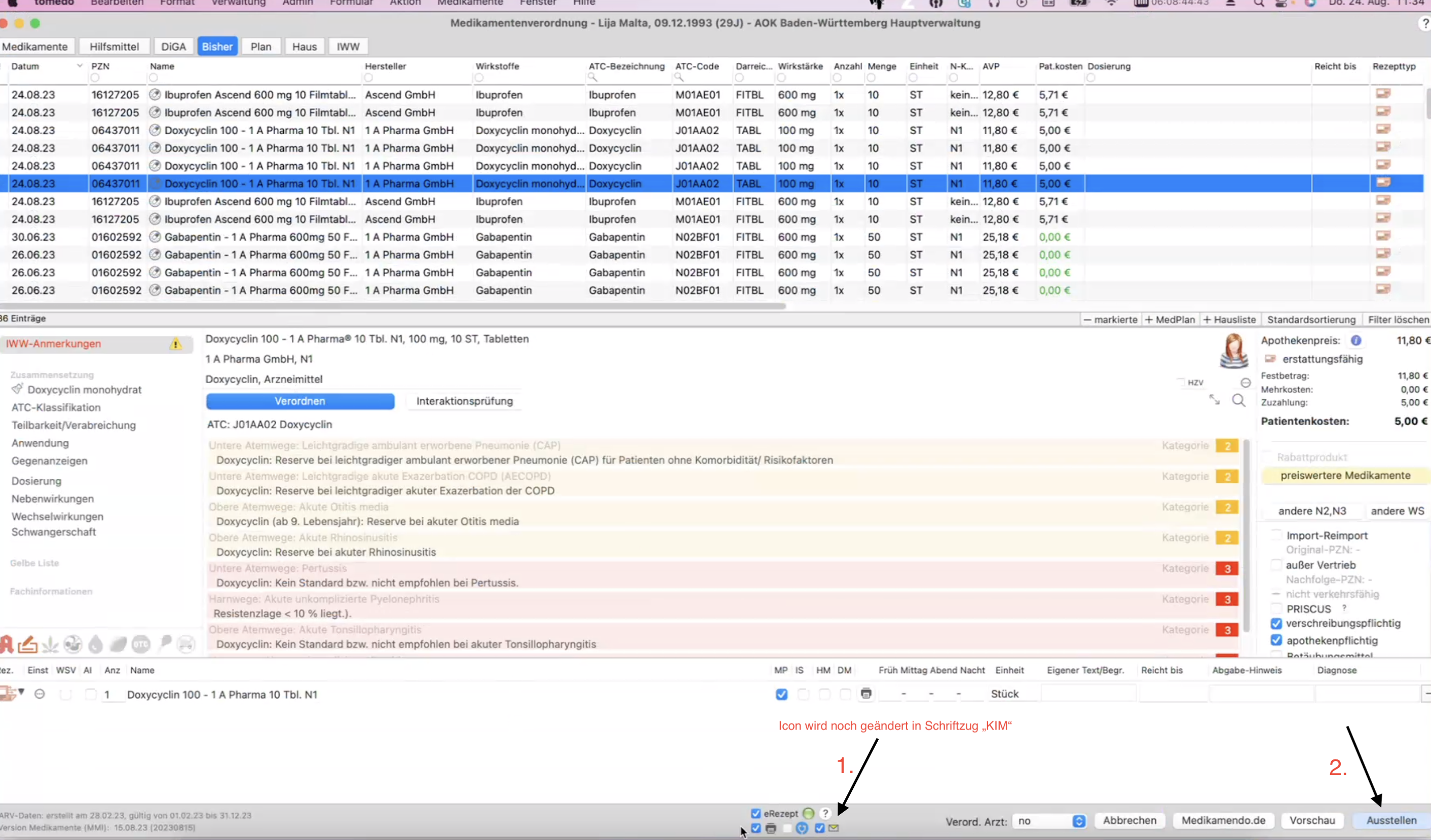Click the Datum column sort chevron

pos(80,66)
